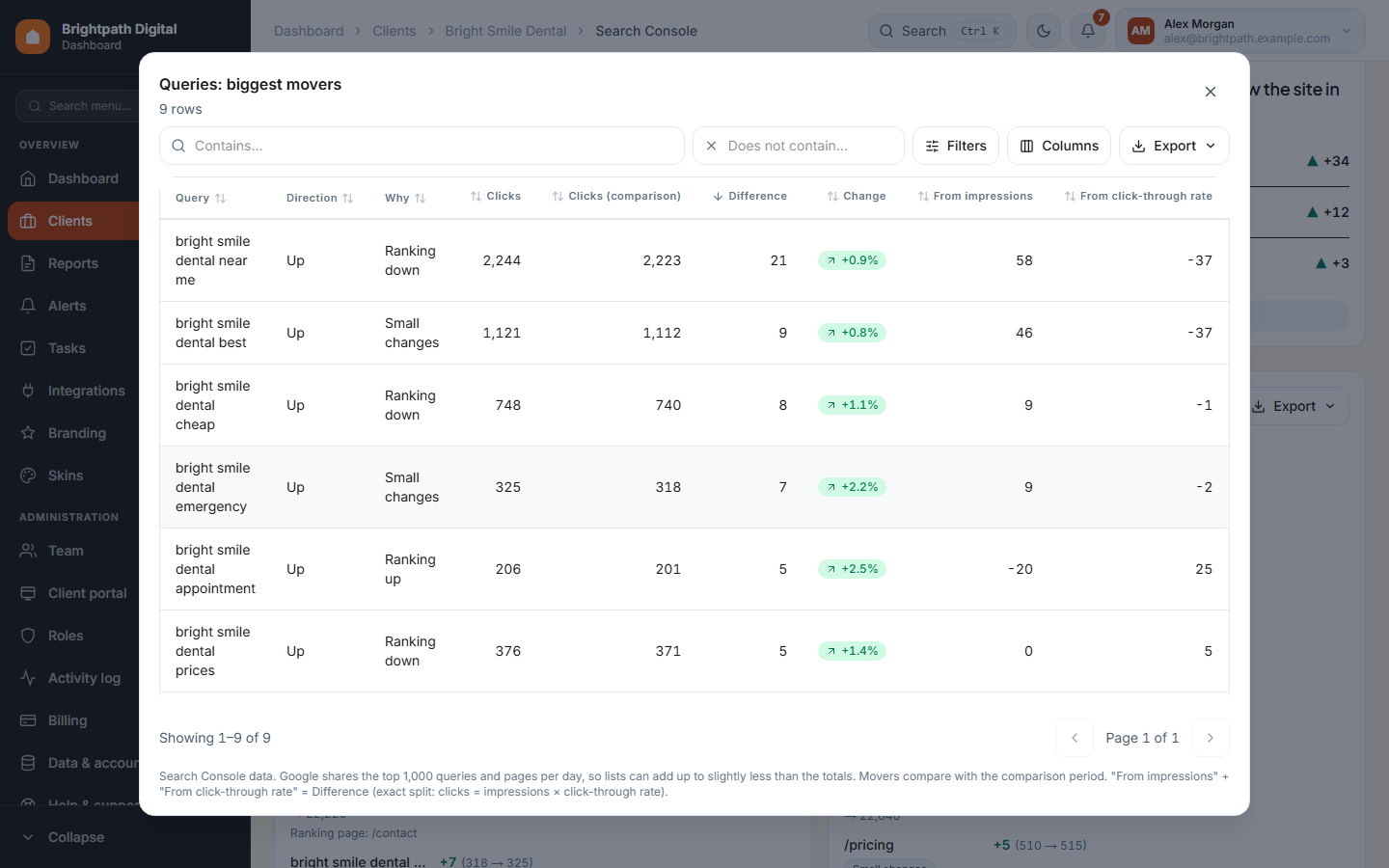Open Alerts in the sidebar
This screenshot has height=868, width=1389.
coord(73,306)
